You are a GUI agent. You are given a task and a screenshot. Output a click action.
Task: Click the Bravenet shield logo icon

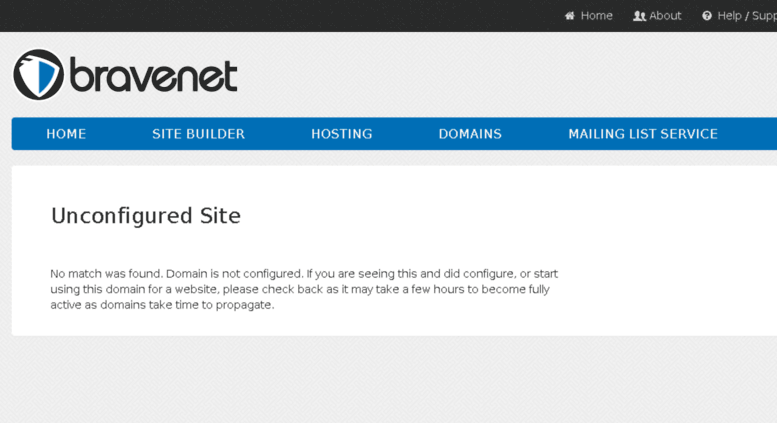pos(38,74)
